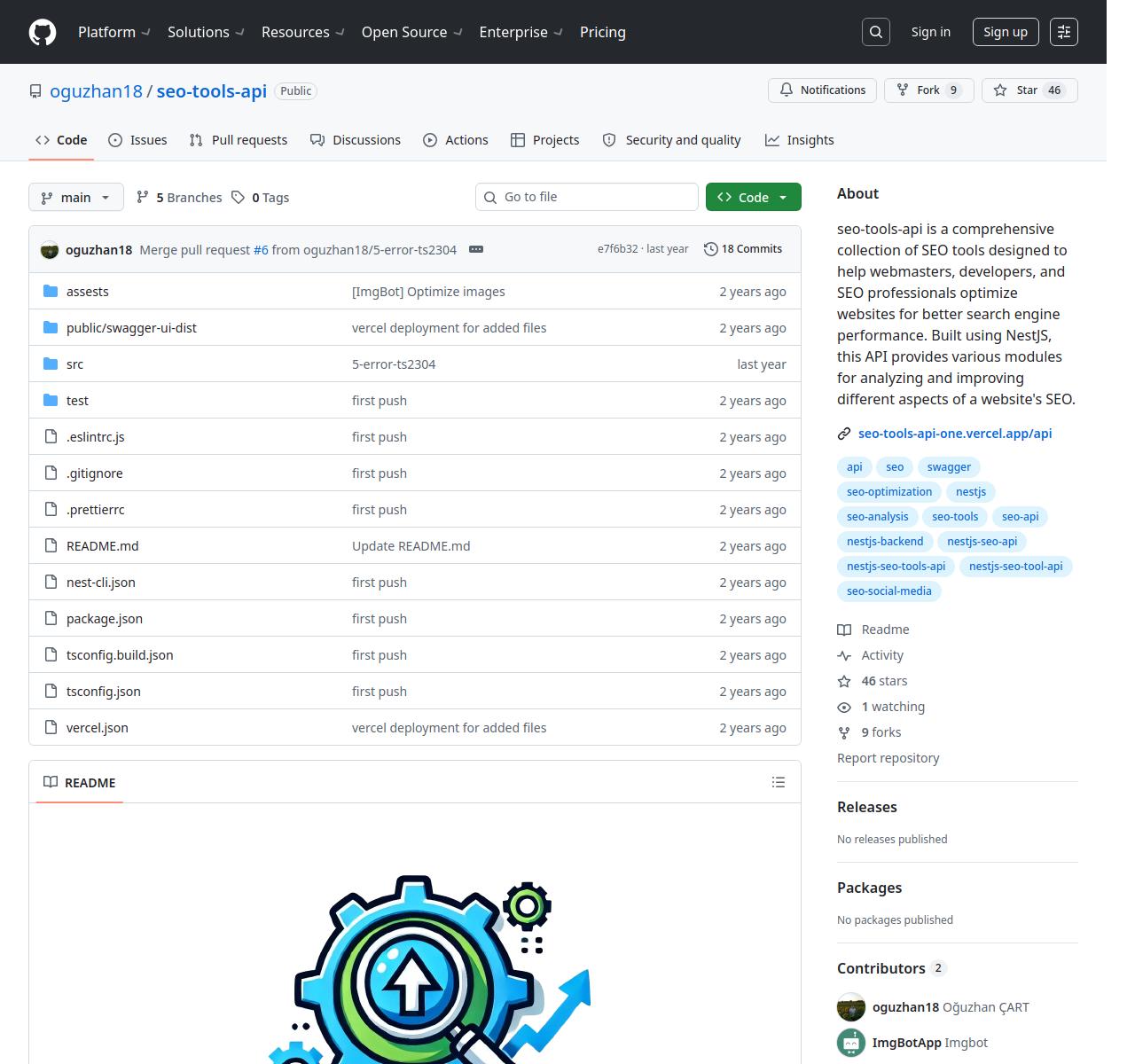
Task: Click the Report repository link
Action: (x=888, y=758)
